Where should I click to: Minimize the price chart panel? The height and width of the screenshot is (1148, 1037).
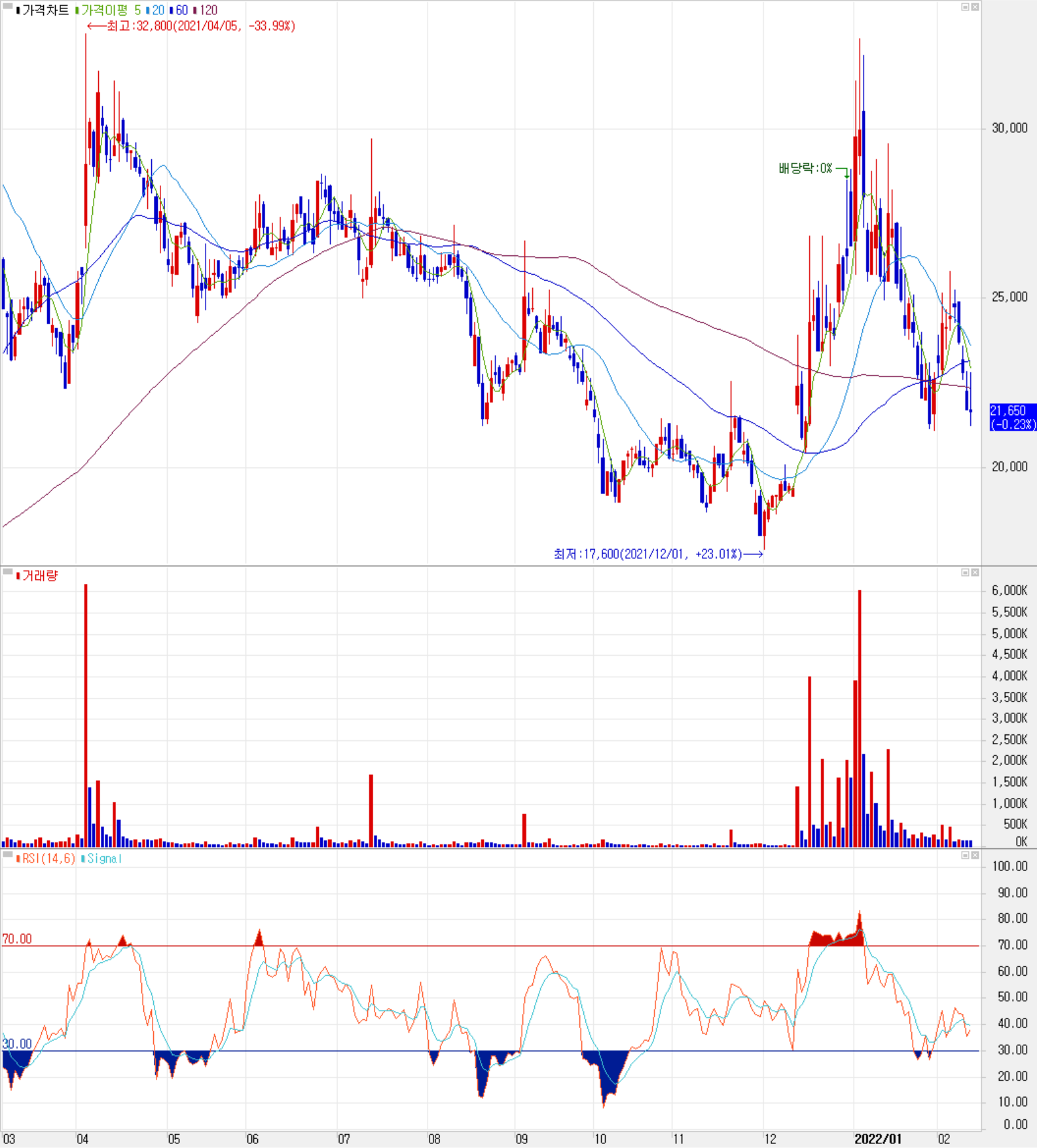coord(965,7)
